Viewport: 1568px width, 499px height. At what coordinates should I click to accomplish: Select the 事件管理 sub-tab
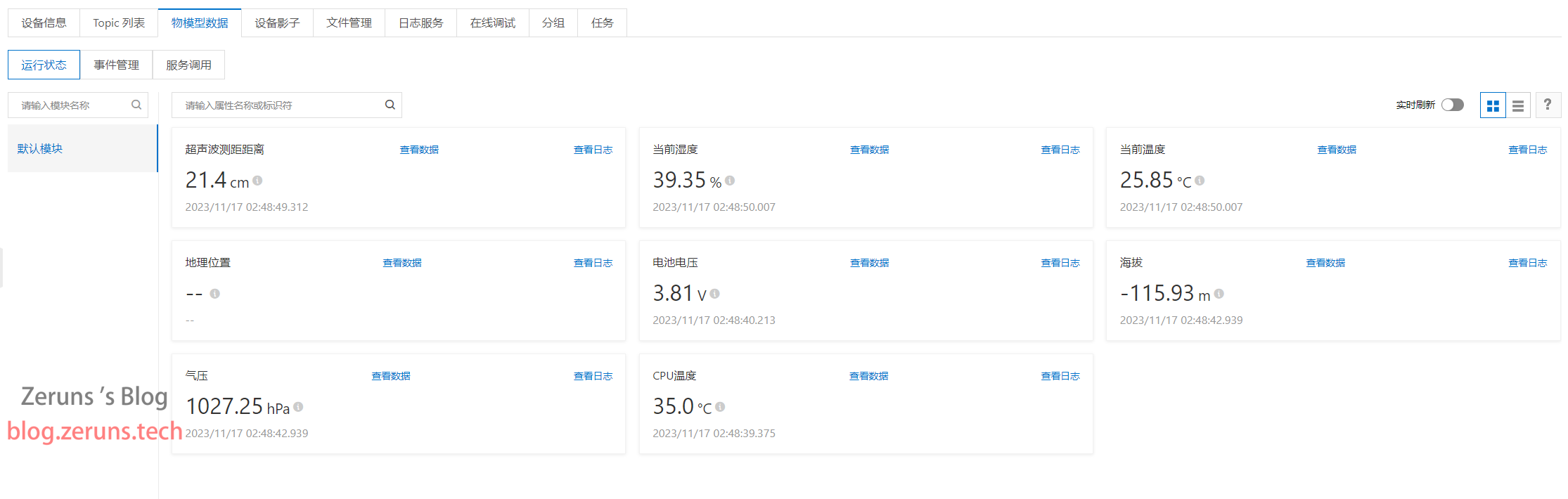pos(116,65)
